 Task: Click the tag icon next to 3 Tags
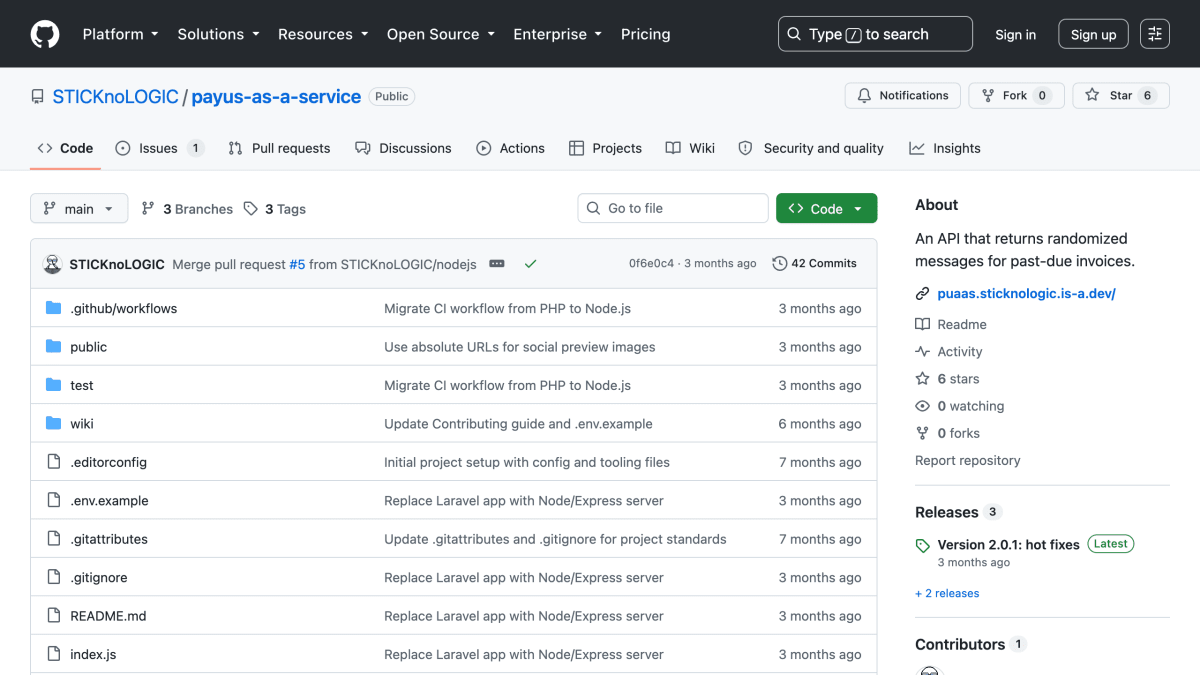pyautogui.click(x=251, y=209)
